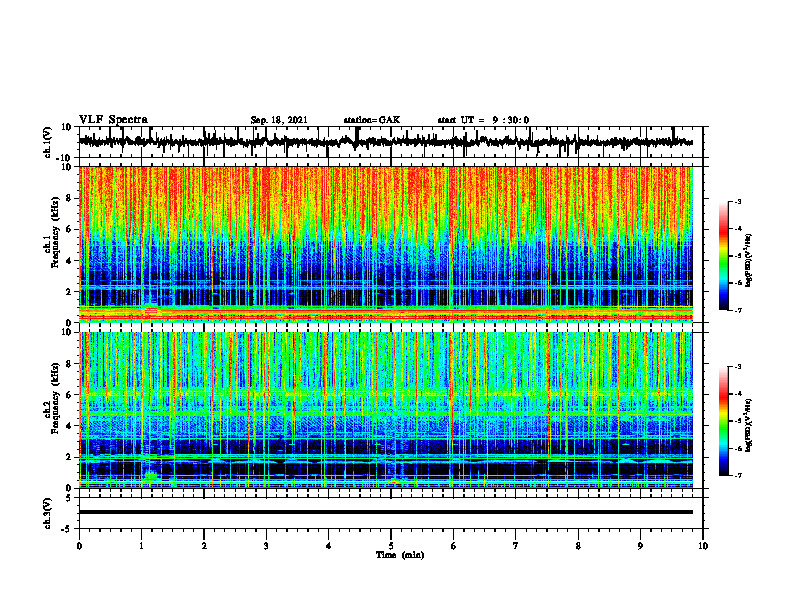Click the ch.3 flat black trace

pyautogui.click(x=386, y=512)
